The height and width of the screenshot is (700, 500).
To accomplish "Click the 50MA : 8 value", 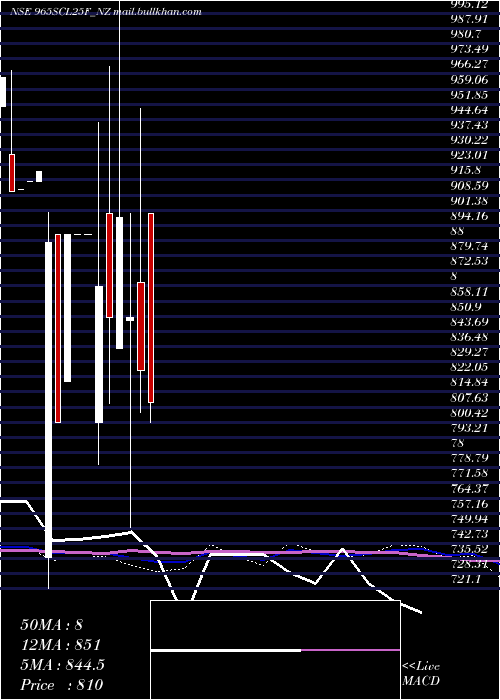I will click(52, 625).
